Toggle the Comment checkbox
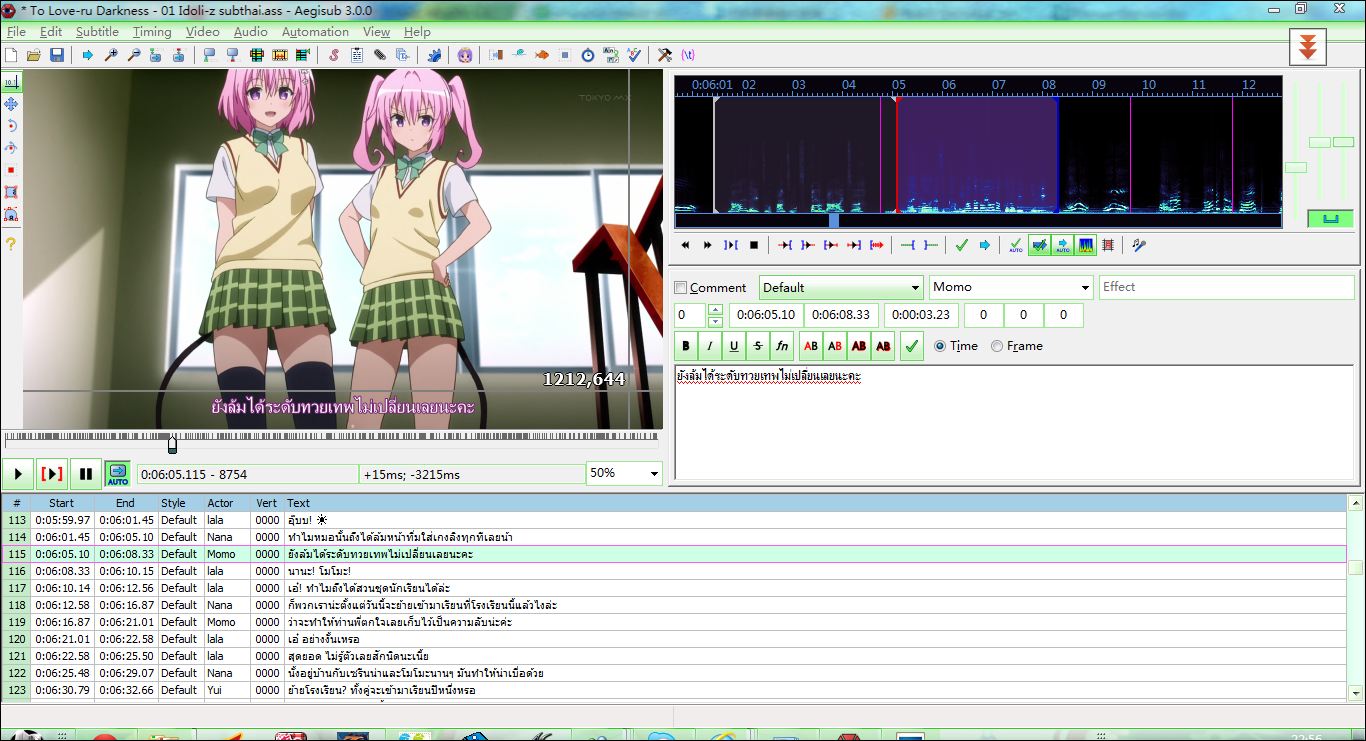The image size is (1366, 741). click(681, 288)
